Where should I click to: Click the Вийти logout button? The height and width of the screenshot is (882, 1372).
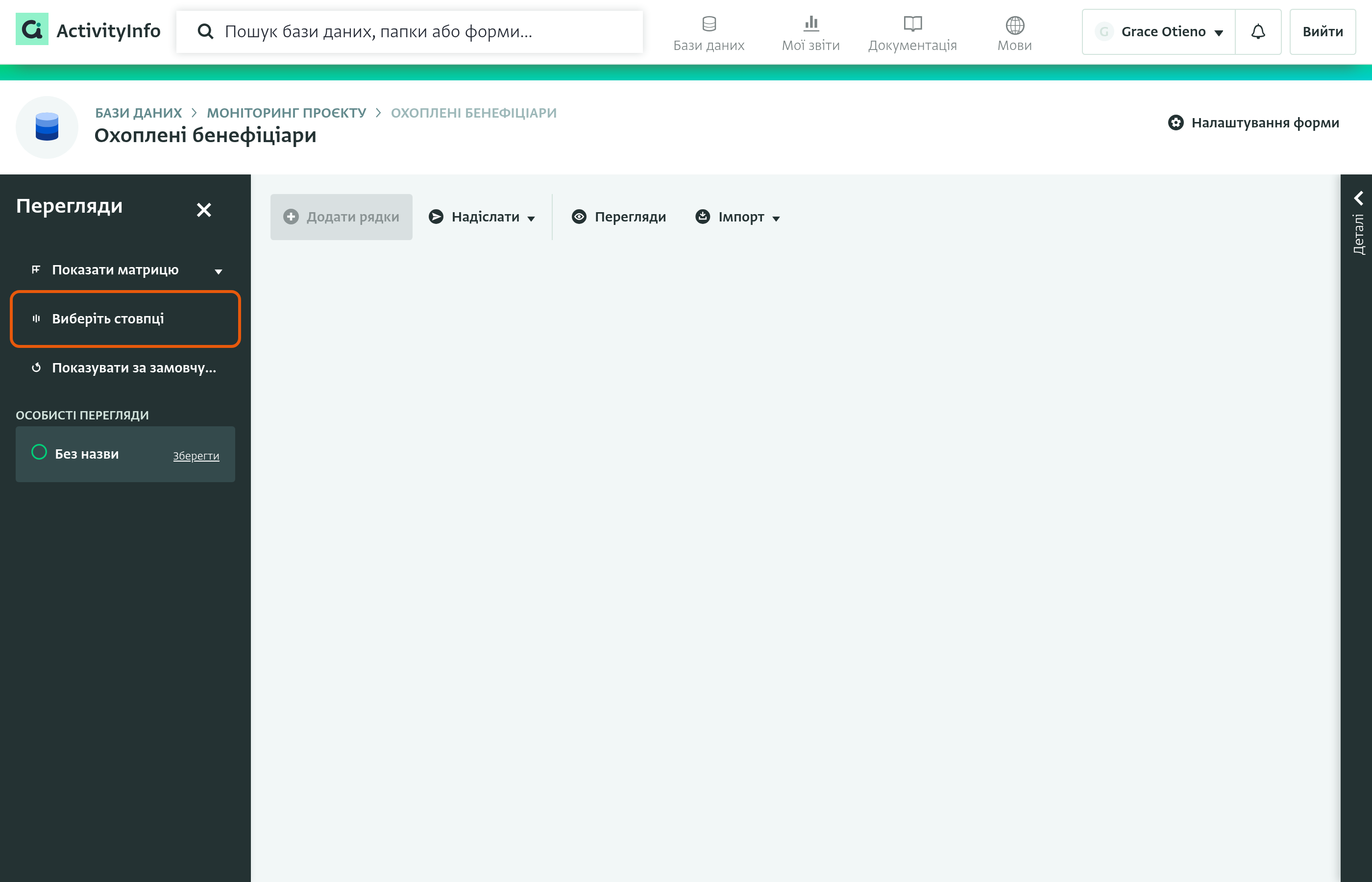(x=1323, y=31)
